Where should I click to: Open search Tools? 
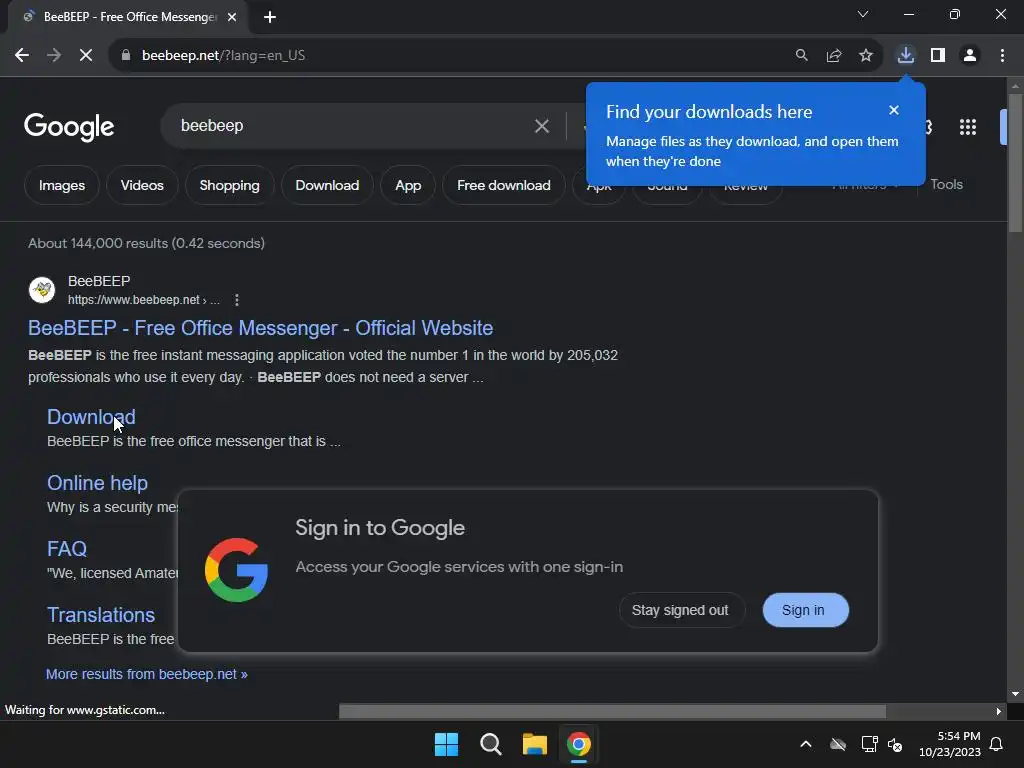pos(946,184)
